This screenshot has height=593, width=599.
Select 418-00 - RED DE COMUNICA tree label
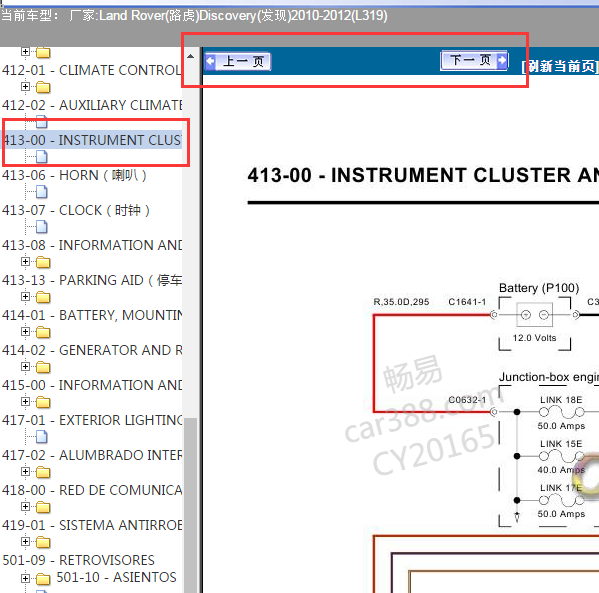coord(92,490)
